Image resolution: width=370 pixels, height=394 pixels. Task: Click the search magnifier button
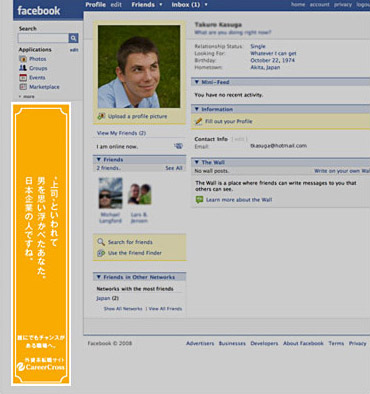[73, 38]
